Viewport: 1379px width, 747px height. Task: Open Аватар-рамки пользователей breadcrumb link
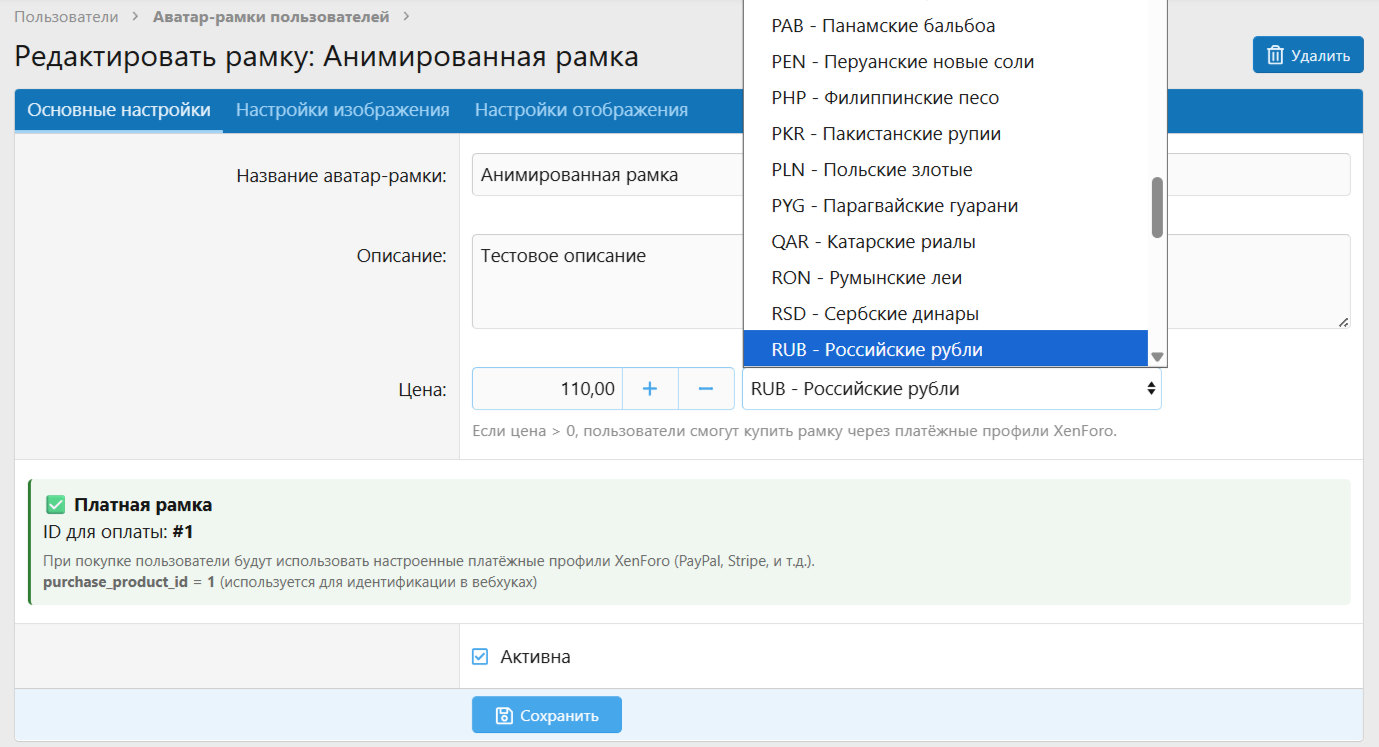click(271, 17)
